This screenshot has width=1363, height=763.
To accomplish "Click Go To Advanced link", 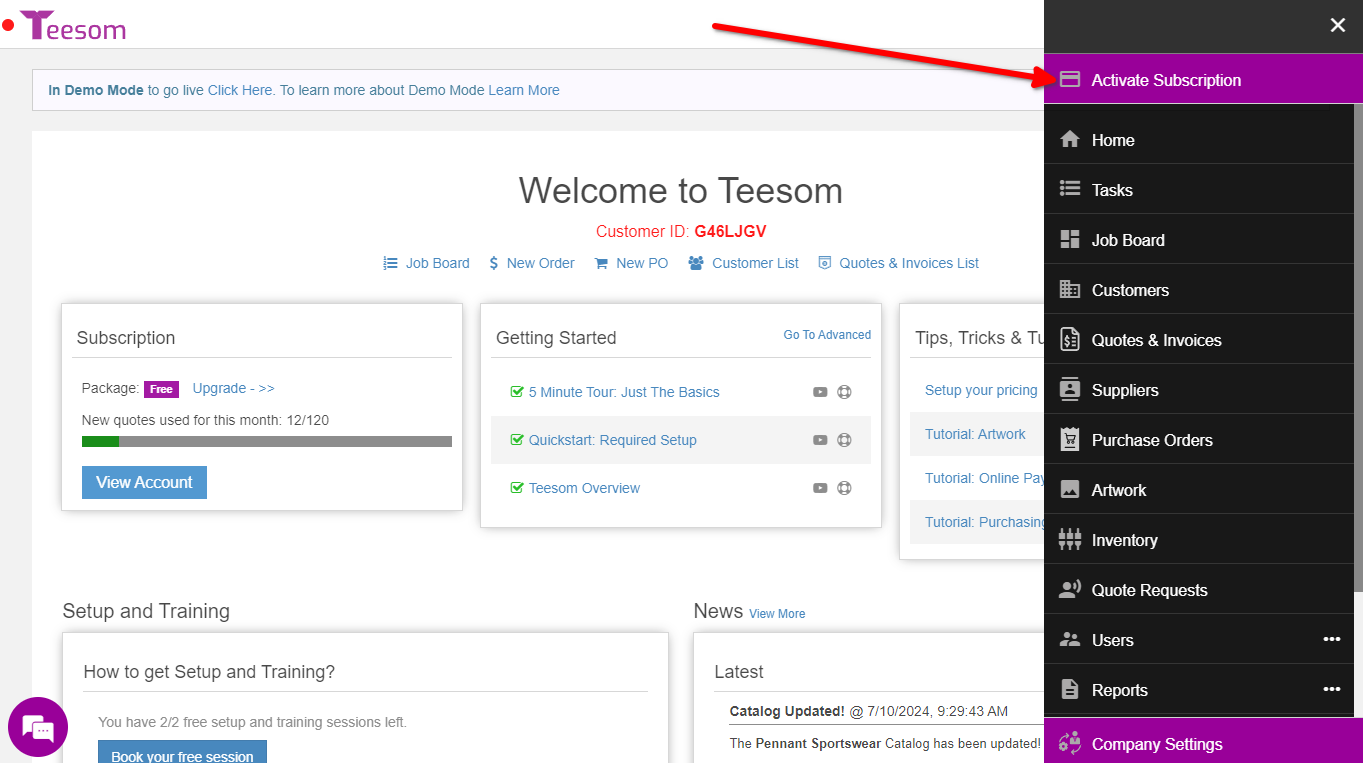I will tap(827, 335).
